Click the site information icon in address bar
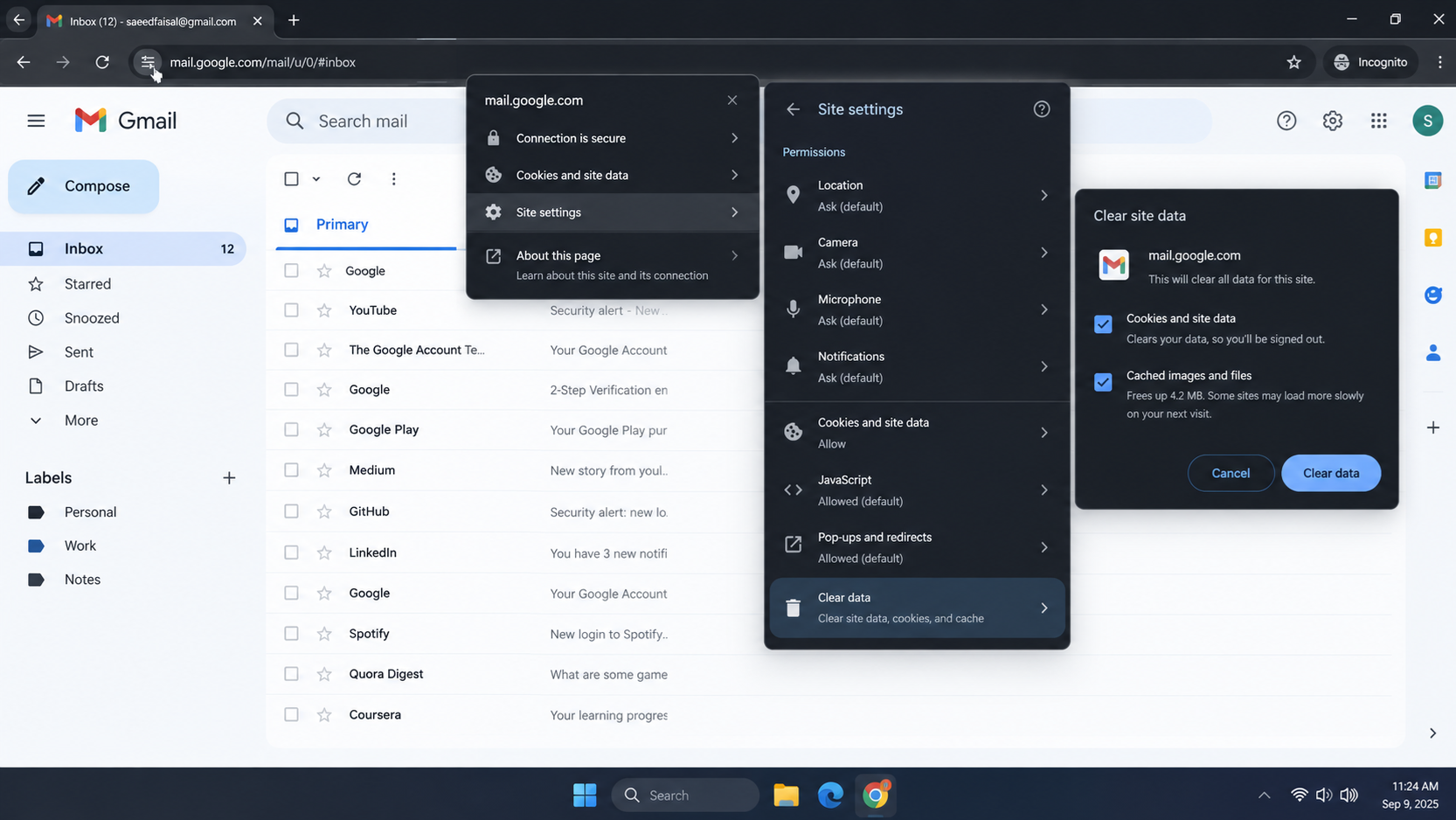Screen dimensions: 1456x820 (148, 62)
